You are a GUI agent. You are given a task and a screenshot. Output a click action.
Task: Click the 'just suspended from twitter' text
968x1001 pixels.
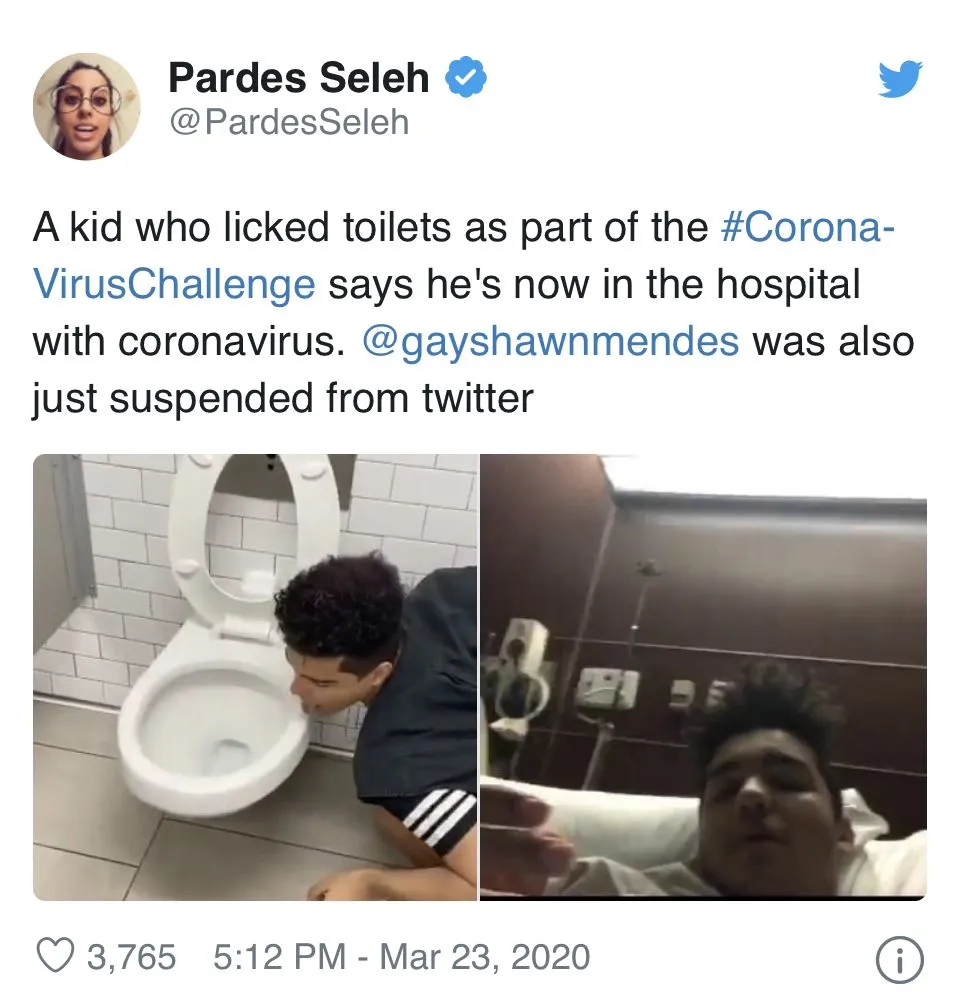[283, 398]
